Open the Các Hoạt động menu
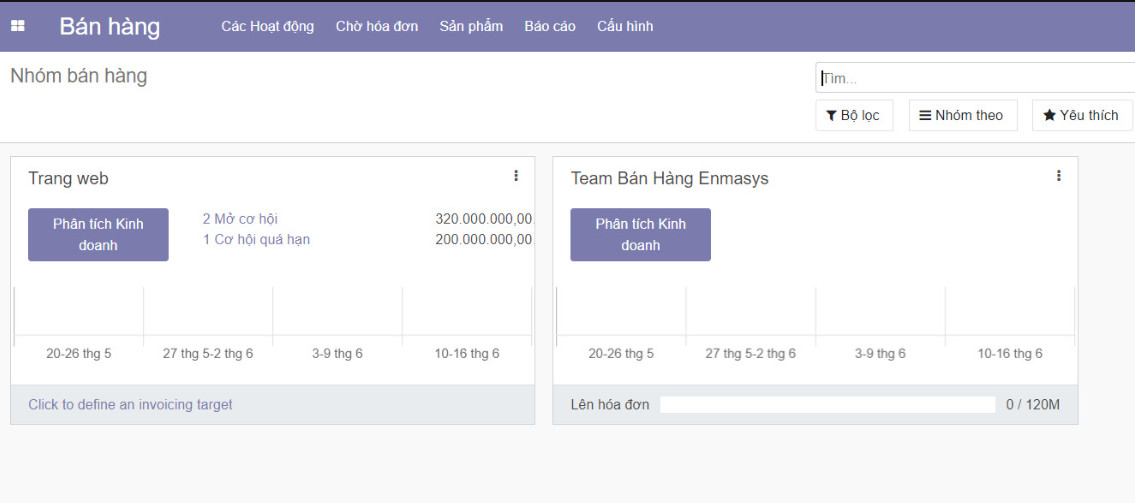 point(267,26)
